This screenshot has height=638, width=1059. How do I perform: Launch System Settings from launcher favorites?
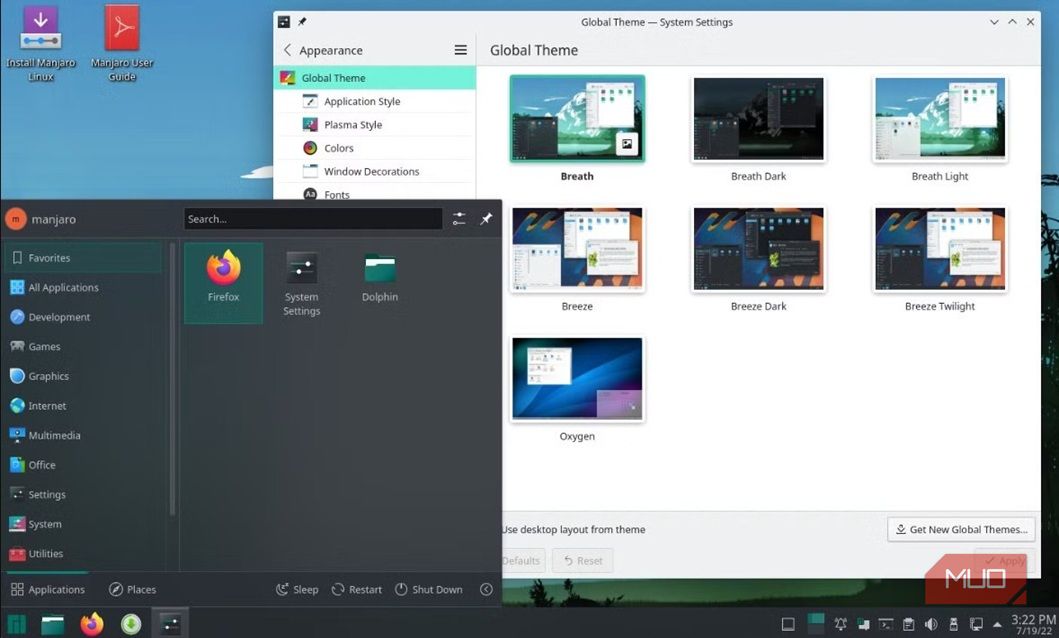(301, 282)
